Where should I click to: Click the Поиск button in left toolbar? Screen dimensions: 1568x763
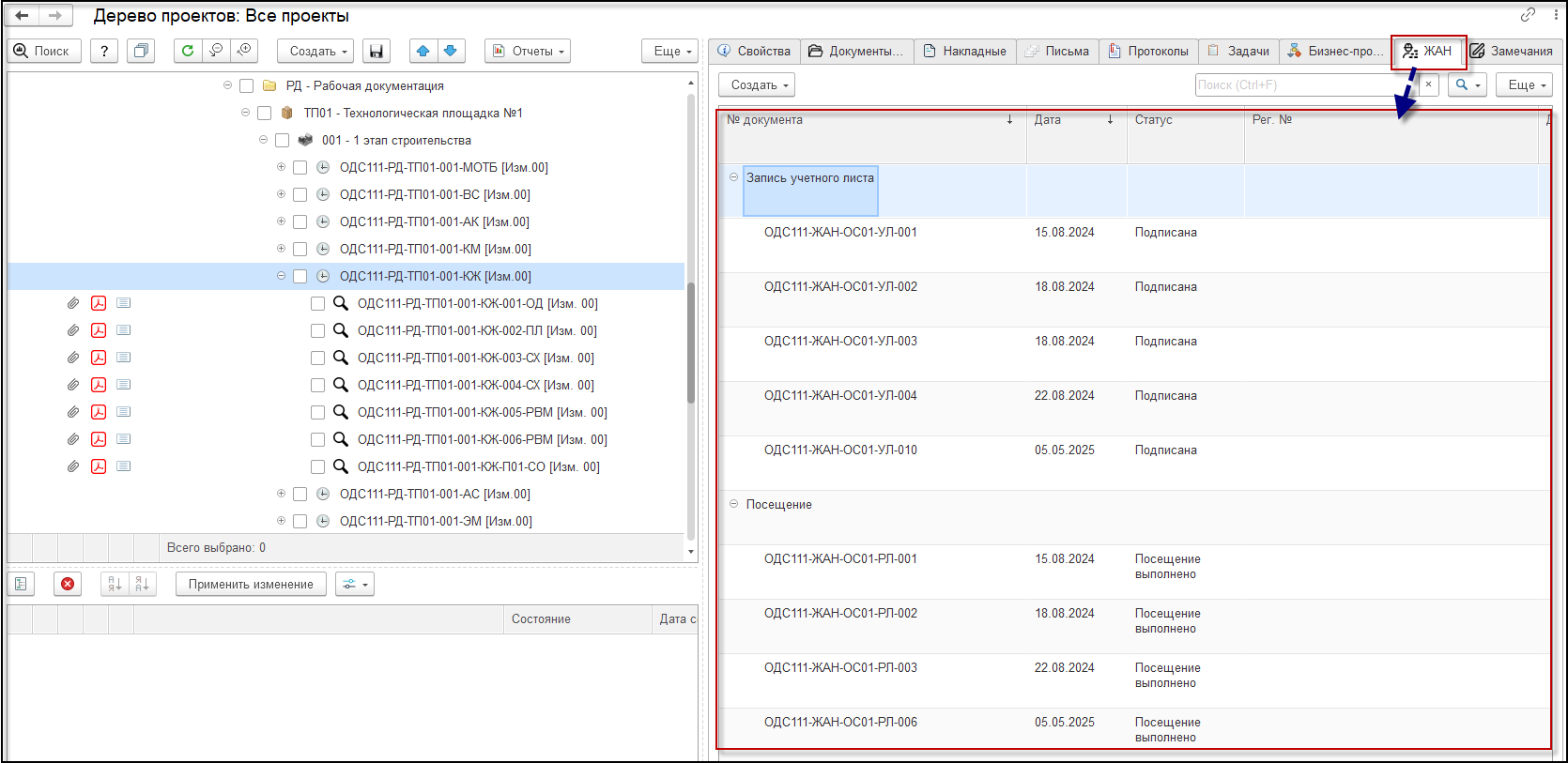[x=43, y=51]
